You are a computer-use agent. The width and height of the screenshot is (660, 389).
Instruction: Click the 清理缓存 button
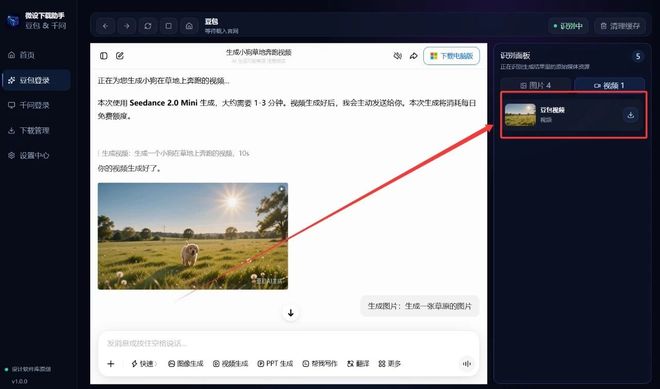point(620,26)
